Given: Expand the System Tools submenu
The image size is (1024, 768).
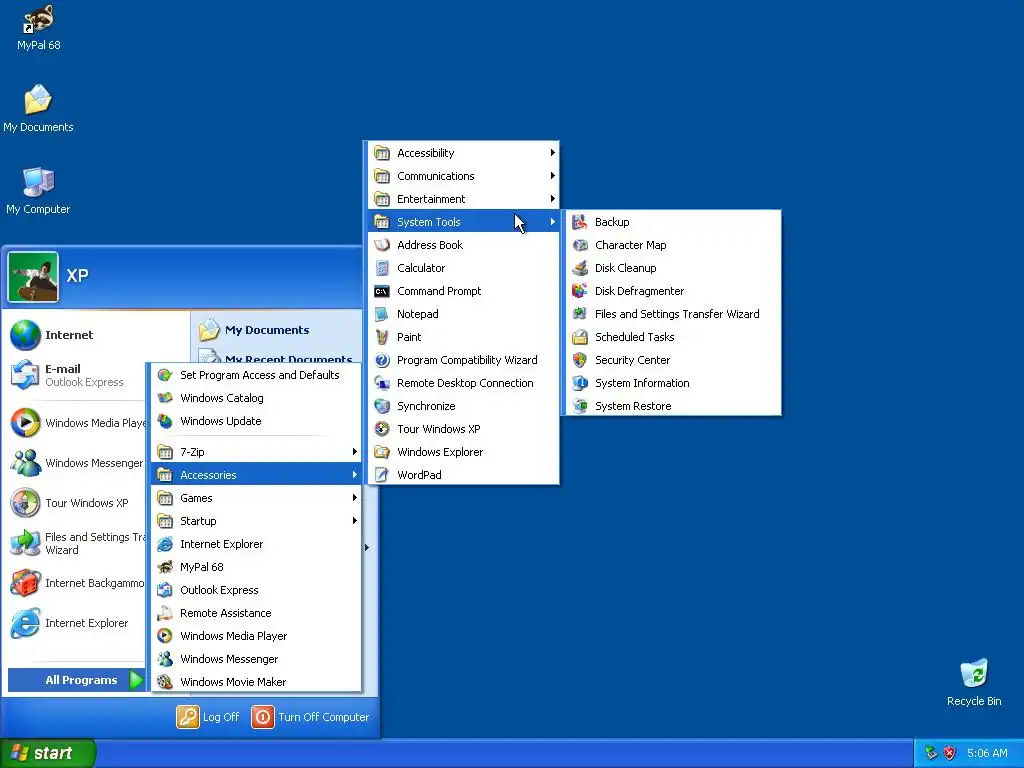Looking at the screenshot, I should coord(464,222).
